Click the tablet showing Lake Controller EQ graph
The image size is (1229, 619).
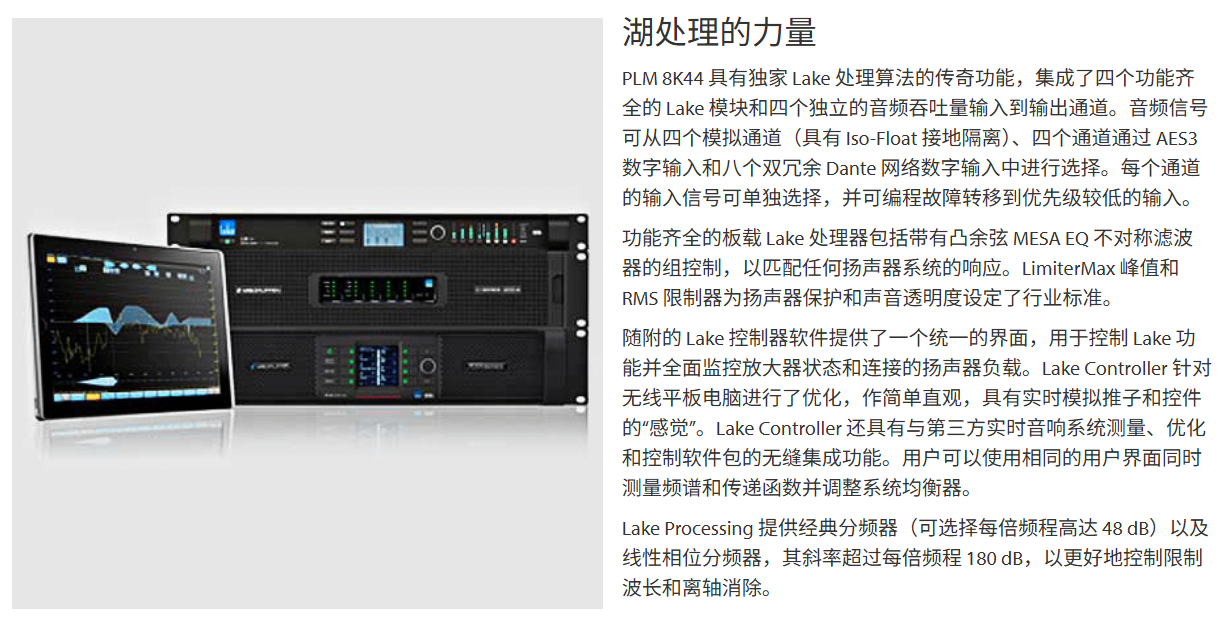[131, 325]
